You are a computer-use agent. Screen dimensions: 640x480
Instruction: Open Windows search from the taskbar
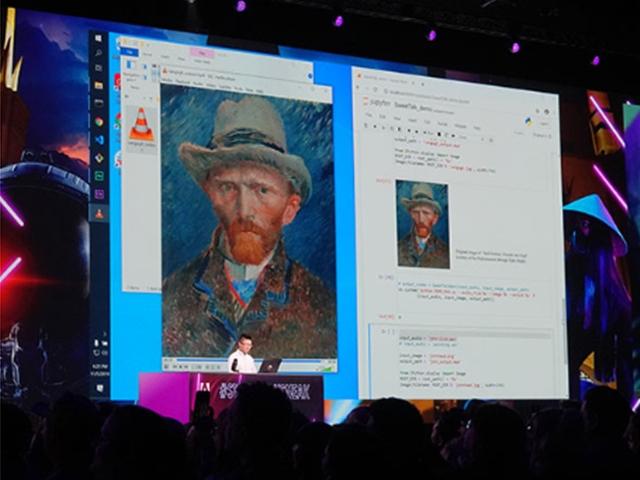[98, 53]
